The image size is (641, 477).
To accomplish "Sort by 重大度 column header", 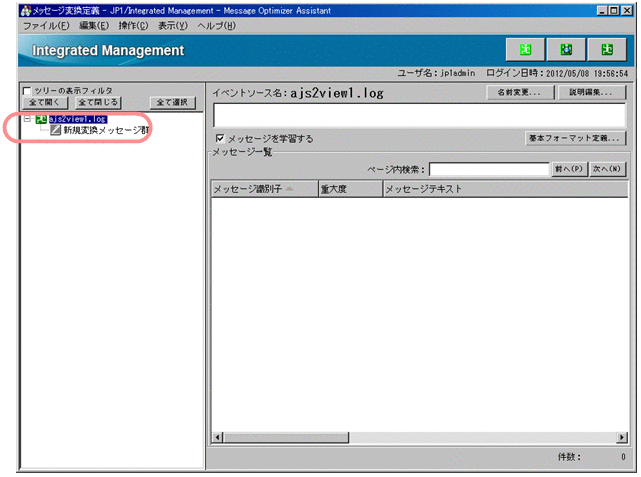I will point(350,189).
